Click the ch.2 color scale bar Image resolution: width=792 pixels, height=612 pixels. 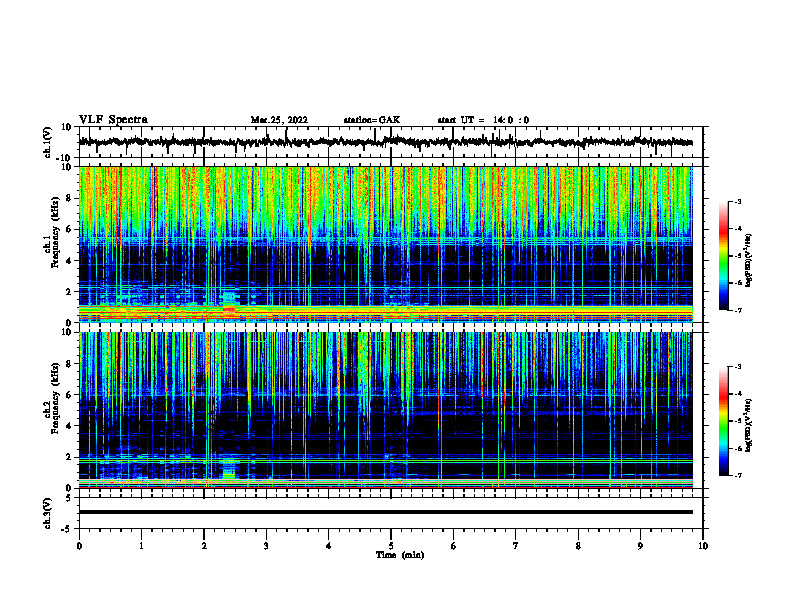click(724, 421)
